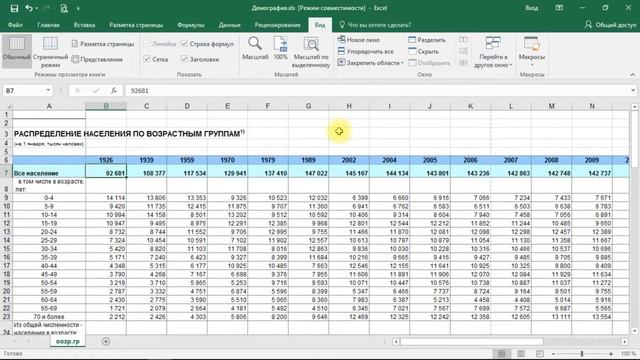Screen dimensions: 640x360
Task: Click the Общий доступ button
Action: click(611, 25)
